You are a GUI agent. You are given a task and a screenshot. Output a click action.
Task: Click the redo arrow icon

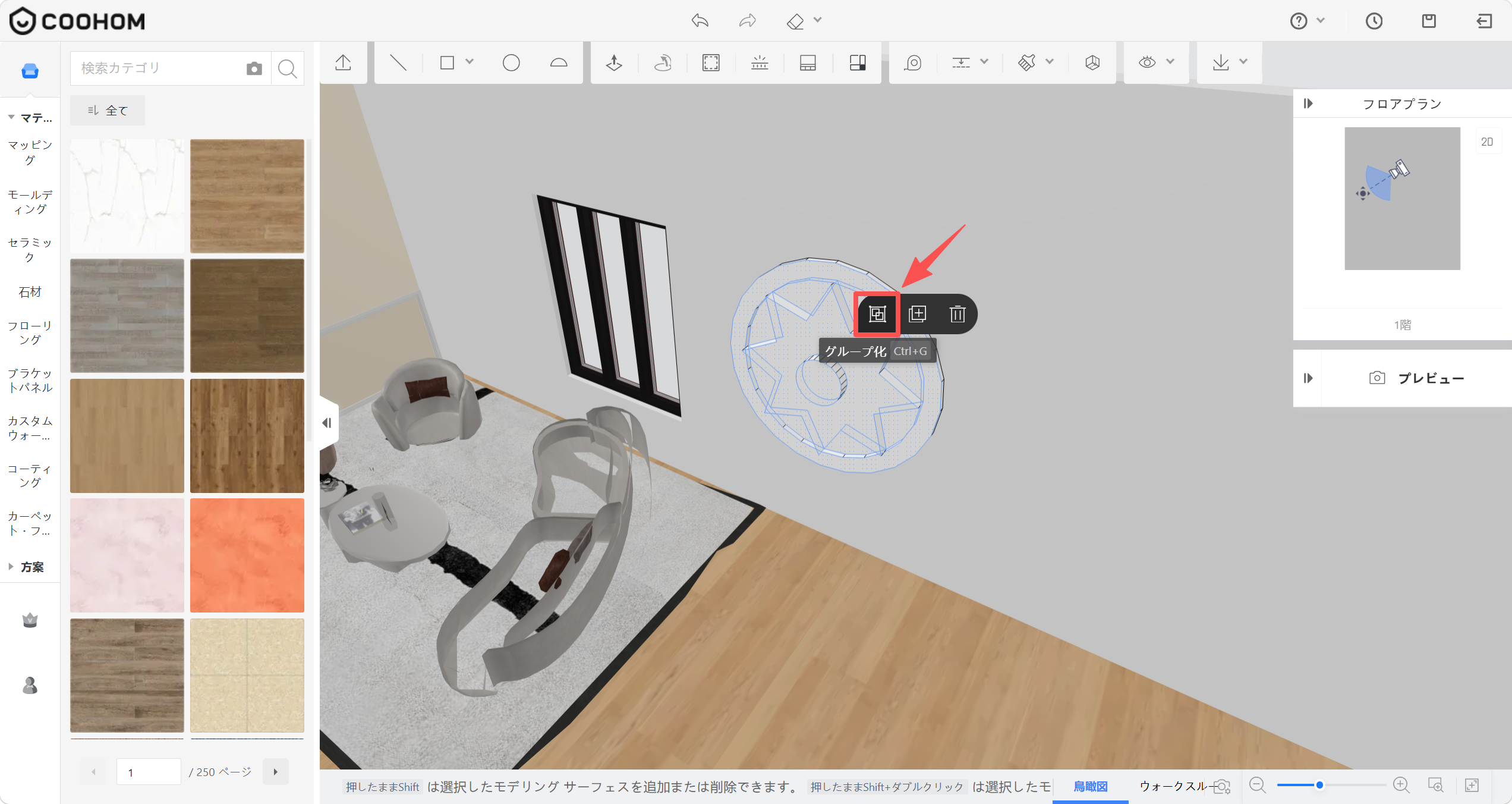click(x=747, y=21)
